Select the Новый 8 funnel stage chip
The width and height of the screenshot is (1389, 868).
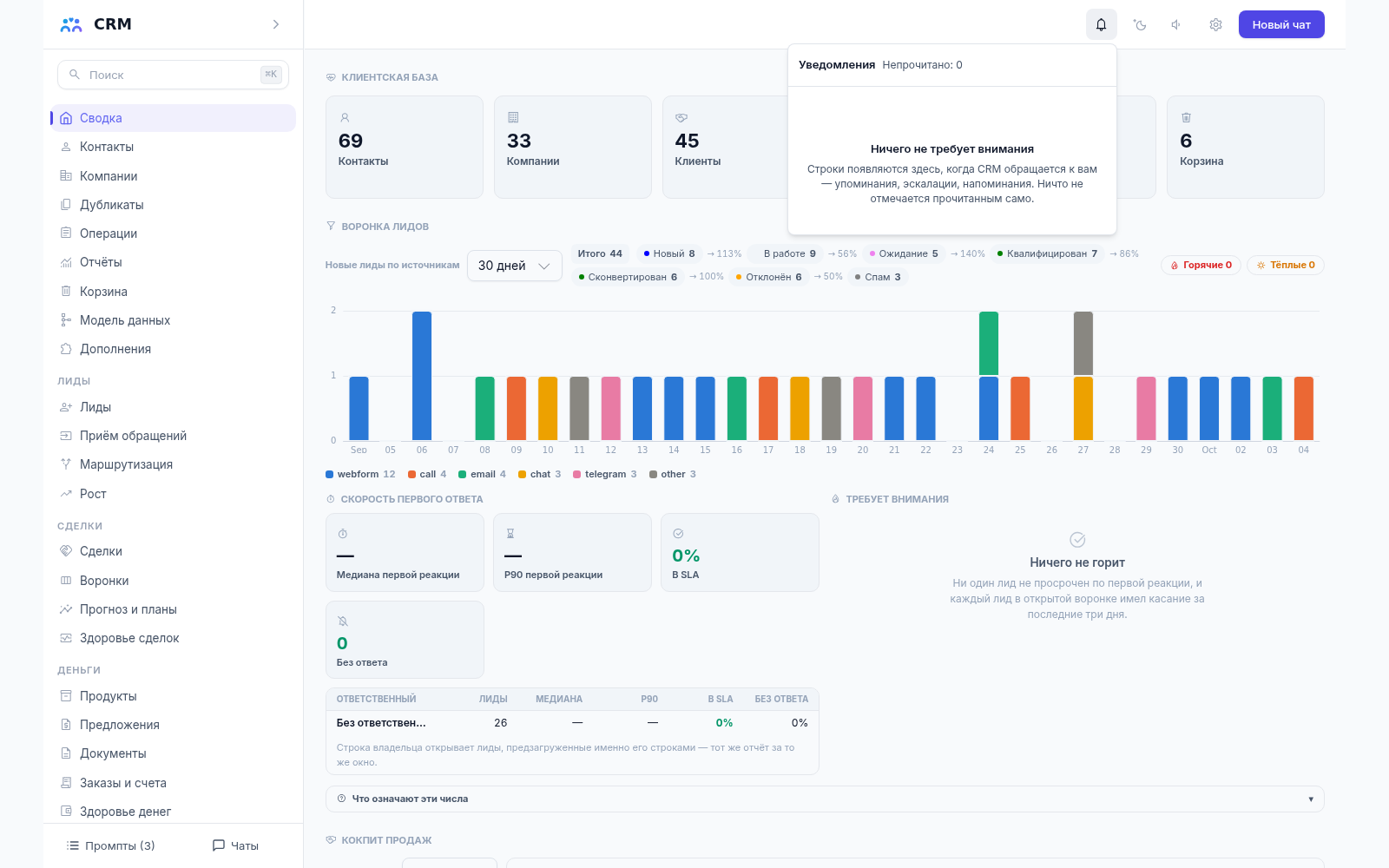click(x=669, y=253)
